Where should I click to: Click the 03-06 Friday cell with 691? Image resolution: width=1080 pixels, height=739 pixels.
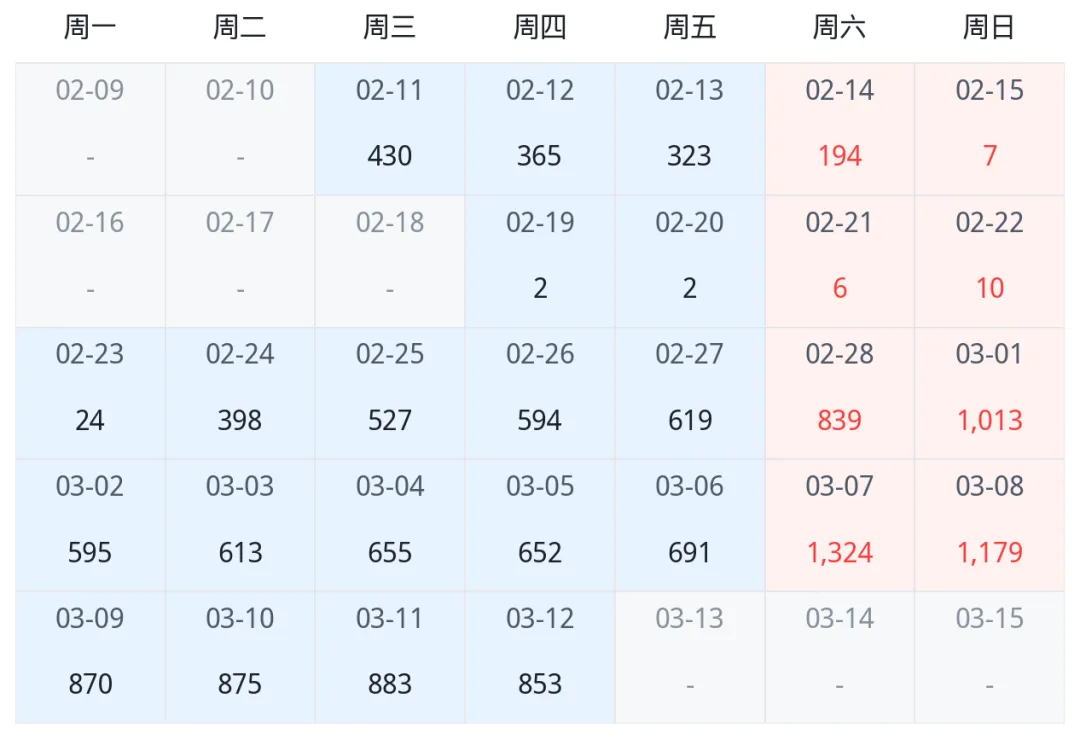[x=689, y=525]
